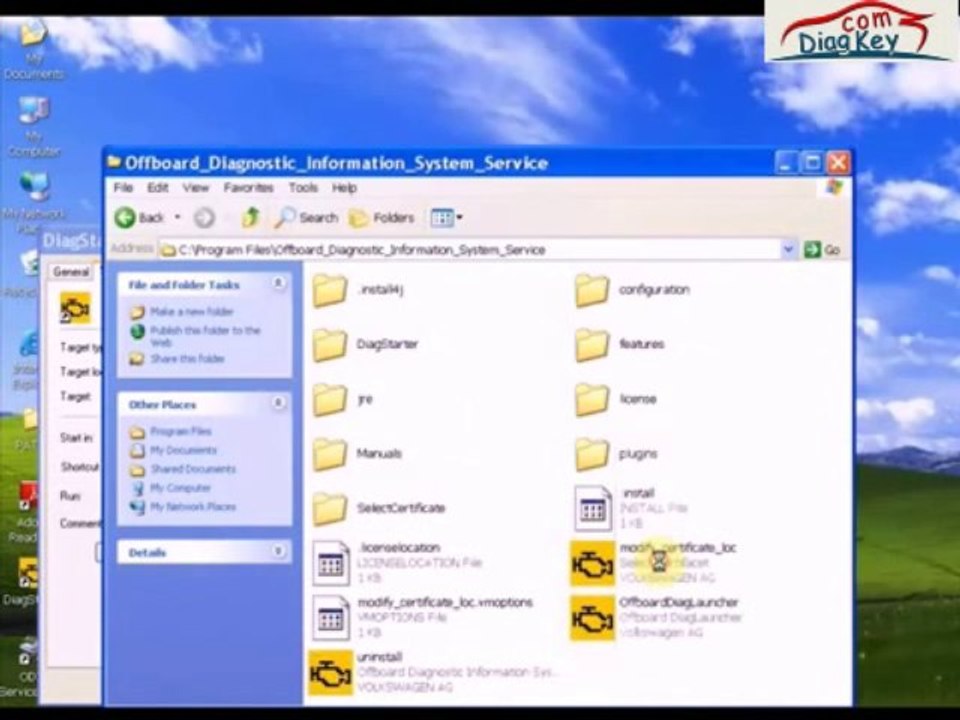960x720 pixels.
Task: Switch to General tab in DiagStarter dialog
Action: pos(71,272)
